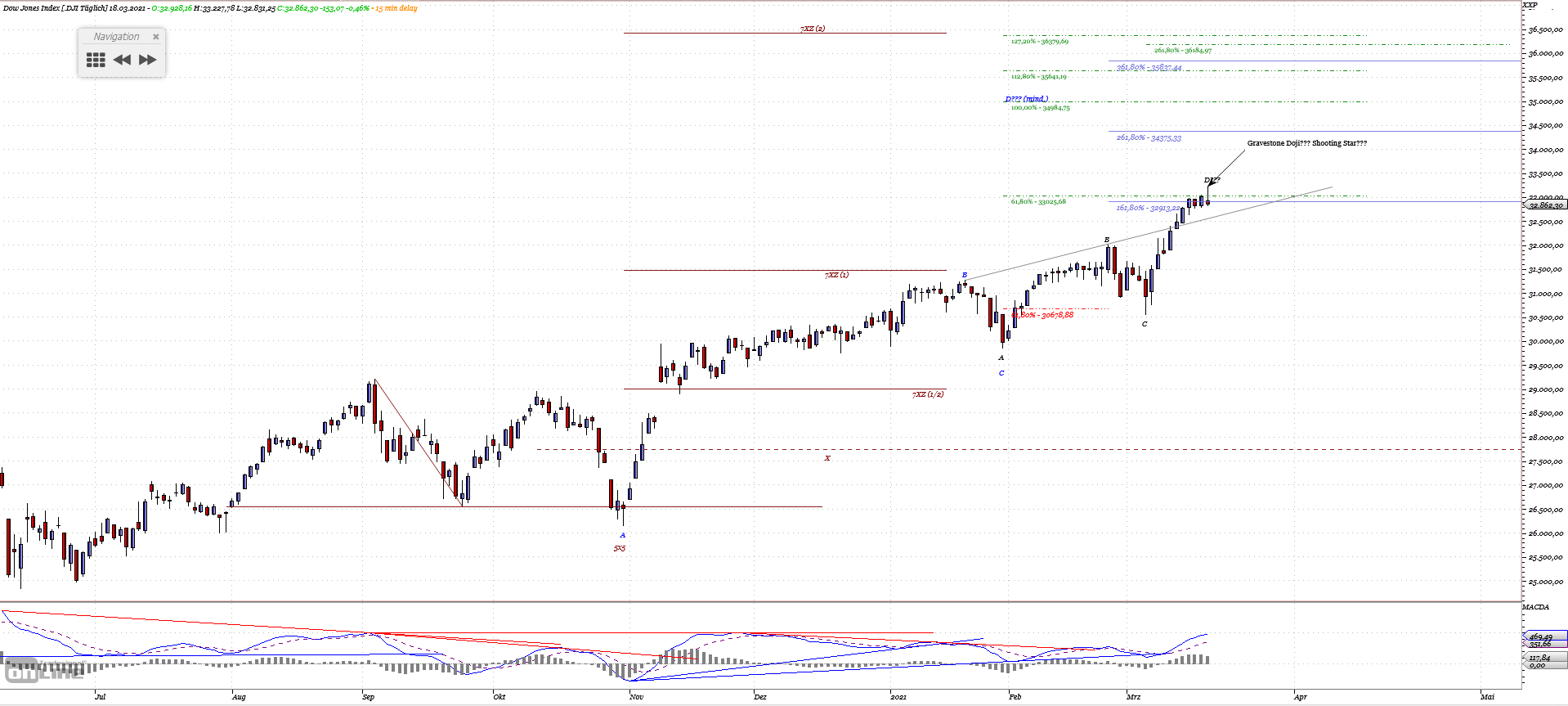
Task: Select the 7XZ (2) line label
Action: pyautogui.click(x=813, y=29)
